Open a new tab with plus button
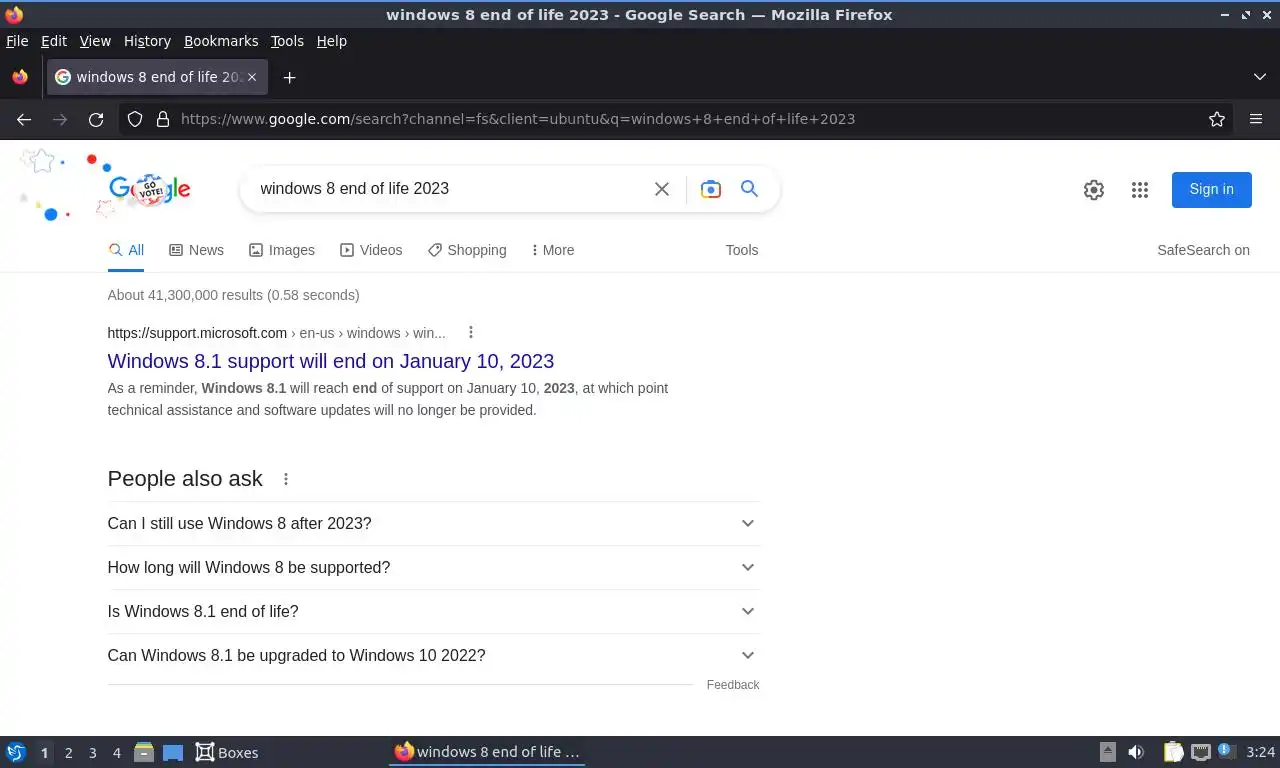 click(289, 77)
